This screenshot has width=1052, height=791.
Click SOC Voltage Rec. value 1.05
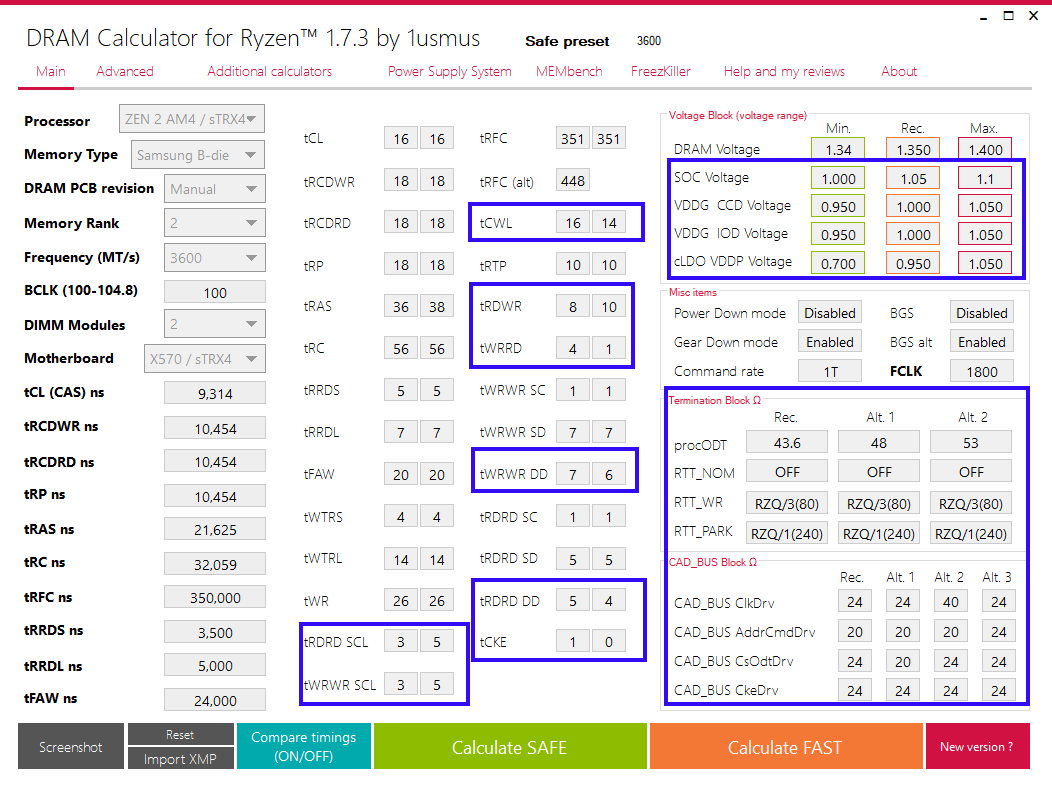pos(913,178)
